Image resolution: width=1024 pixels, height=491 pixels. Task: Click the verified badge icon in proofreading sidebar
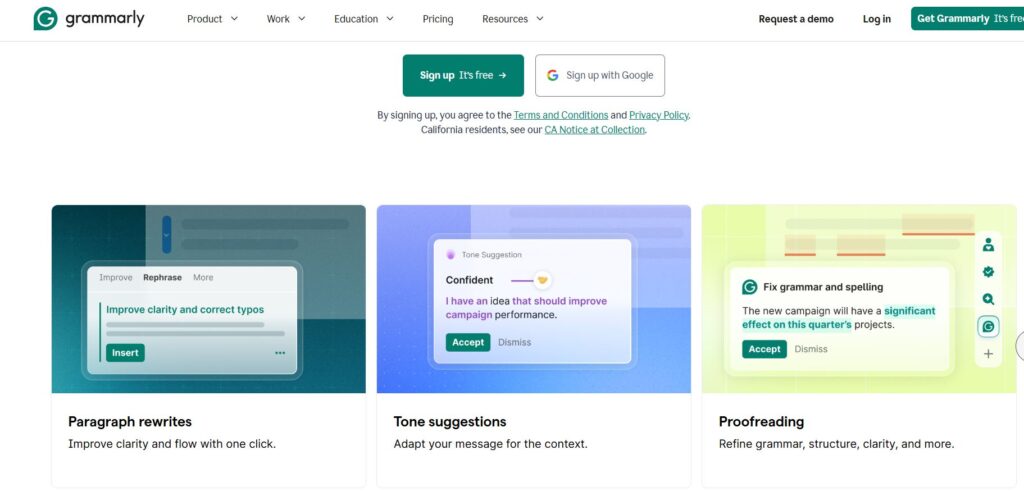pyautogui.click(x=988, y=272)
